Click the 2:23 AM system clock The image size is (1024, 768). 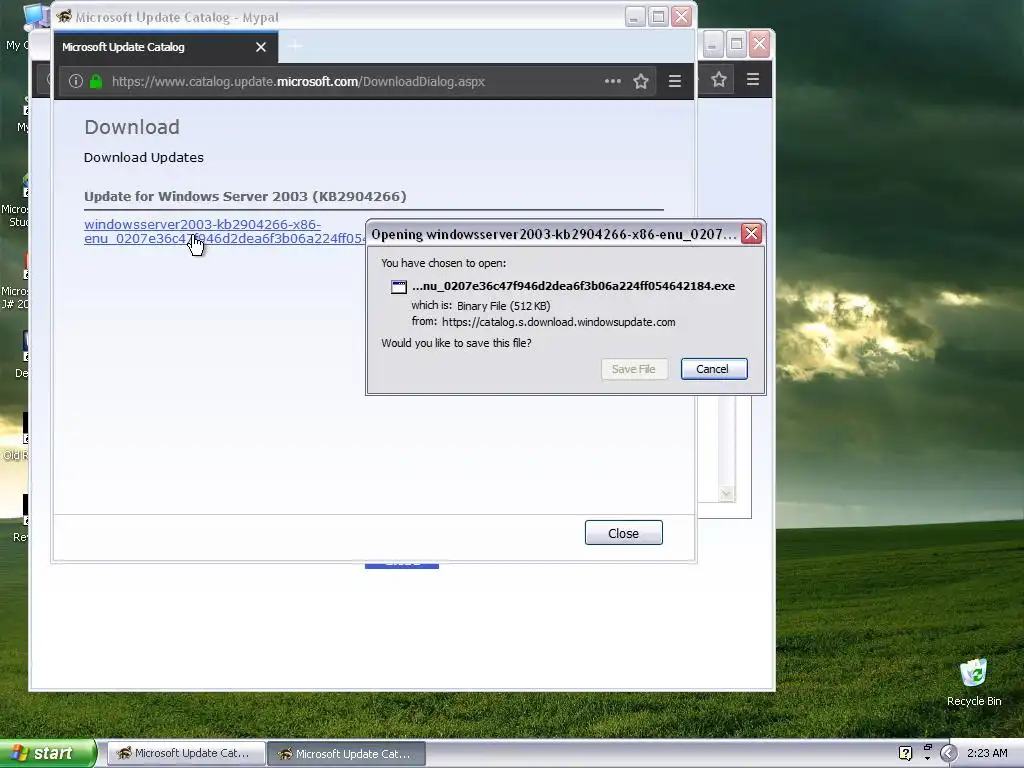(987, 753)
